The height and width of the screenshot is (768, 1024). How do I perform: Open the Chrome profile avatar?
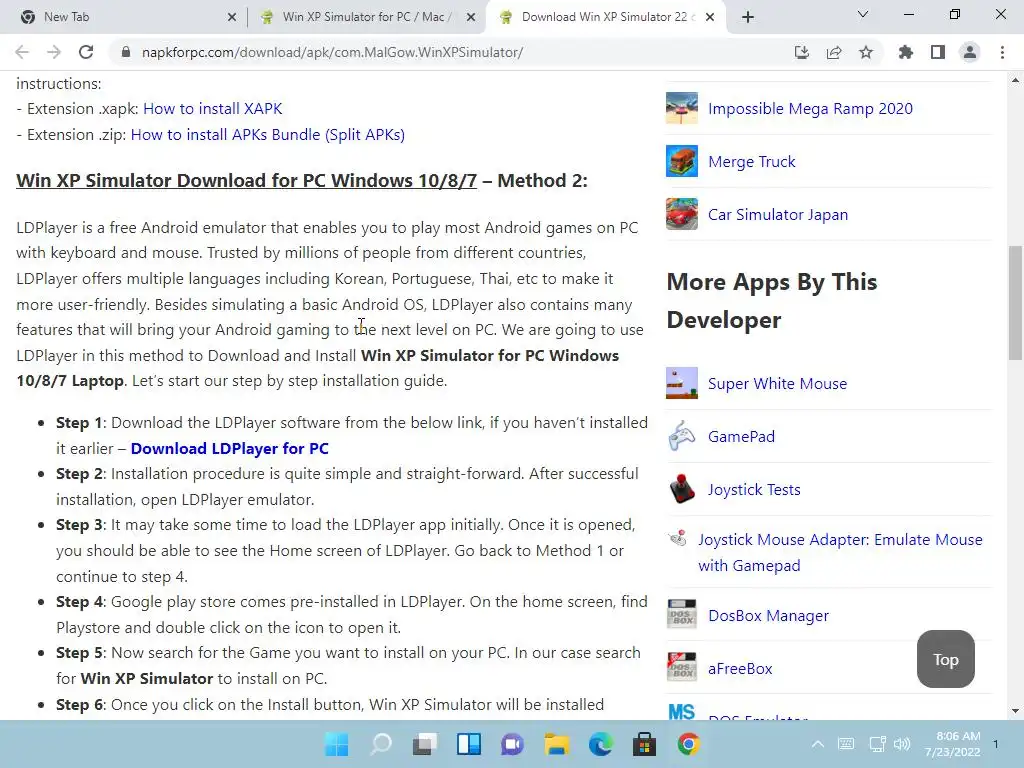(970, 52)
